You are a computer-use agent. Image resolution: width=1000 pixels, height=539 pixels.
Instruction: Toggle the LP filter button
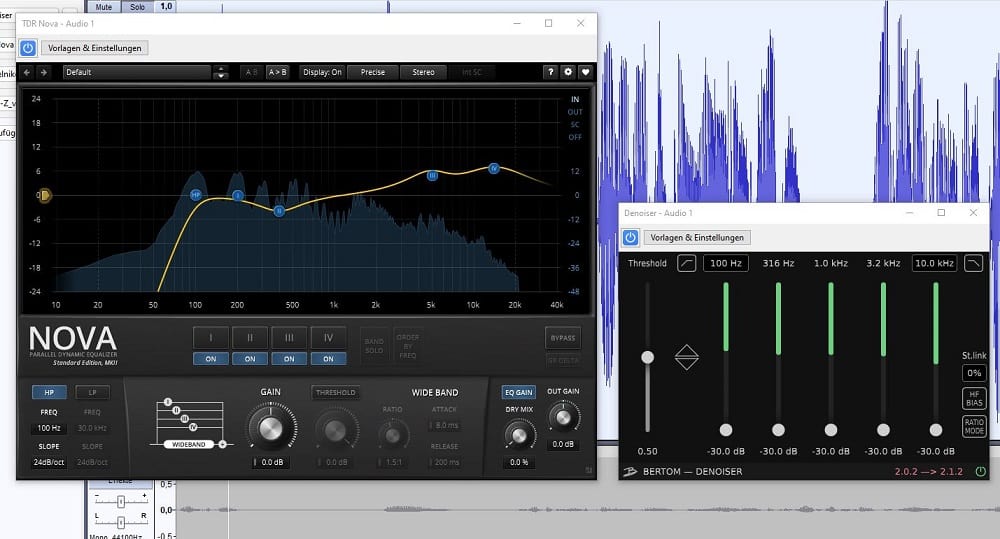(x=92, y=392)
